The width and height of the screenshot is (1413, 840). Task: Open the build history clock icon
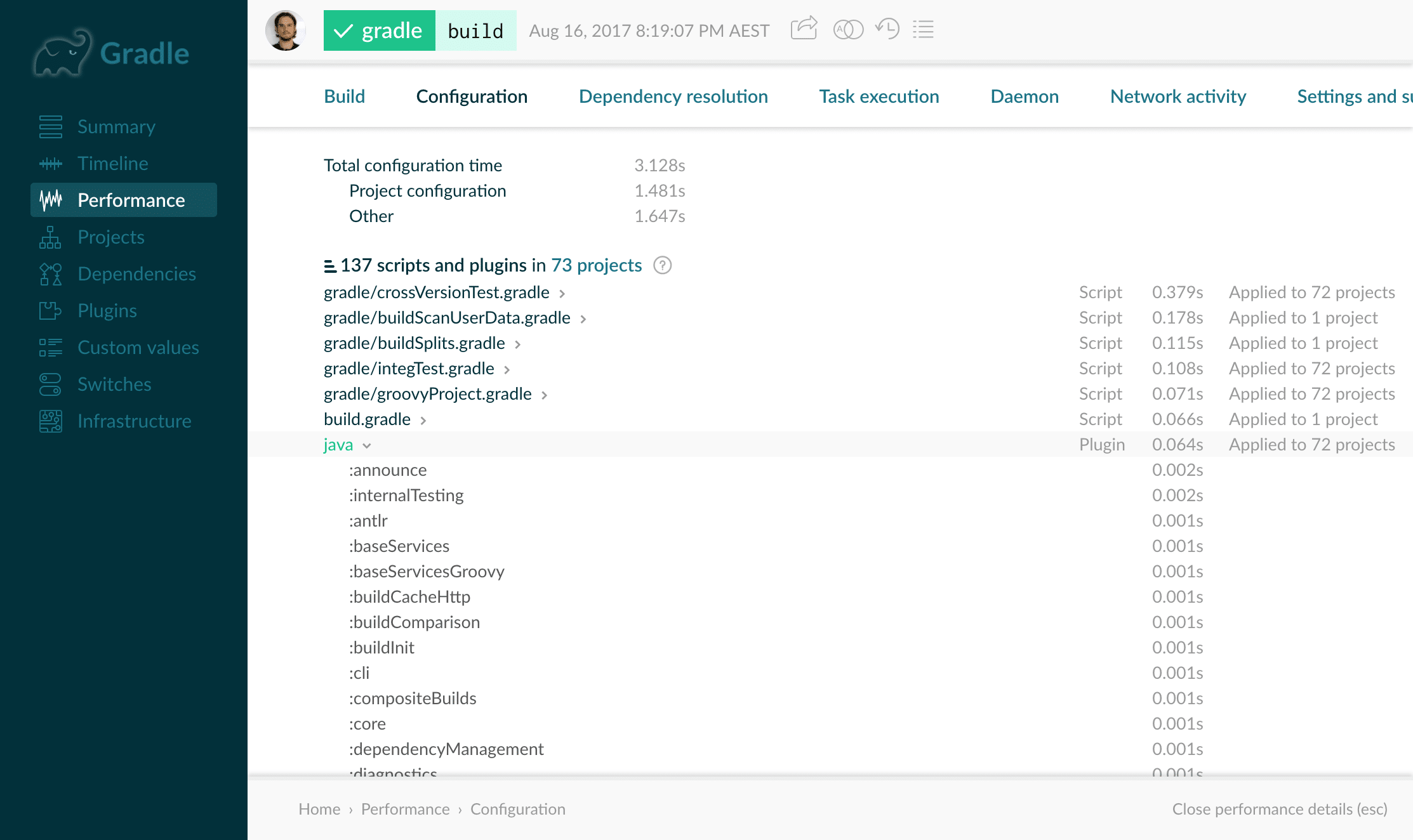coord(887,29)
